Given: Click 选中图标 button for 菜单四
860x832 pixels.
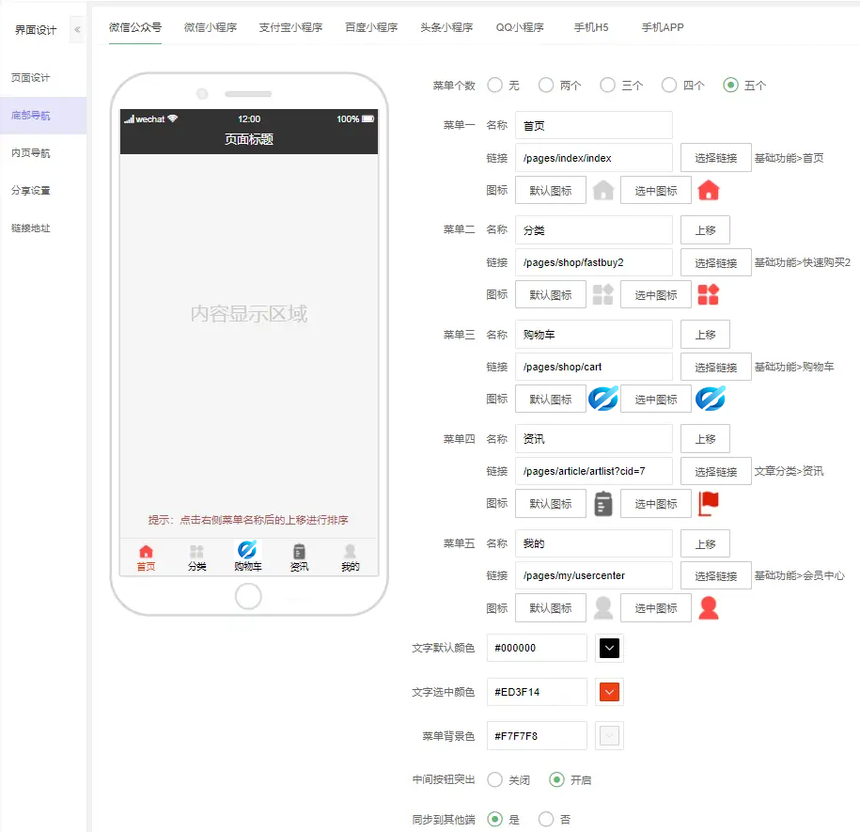Looking at the screenshot, I should pyautogui.click(x=656, y=503).
